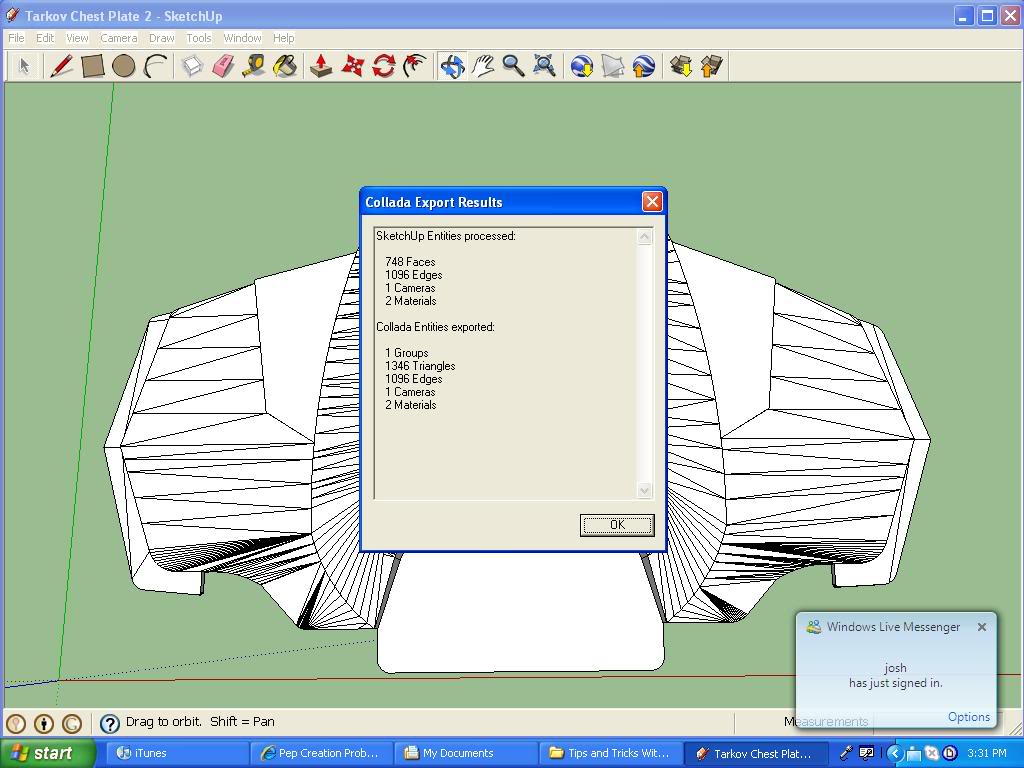Click OK in Collada Export Results
This screenshot has height=768, width=1024.
617,525
